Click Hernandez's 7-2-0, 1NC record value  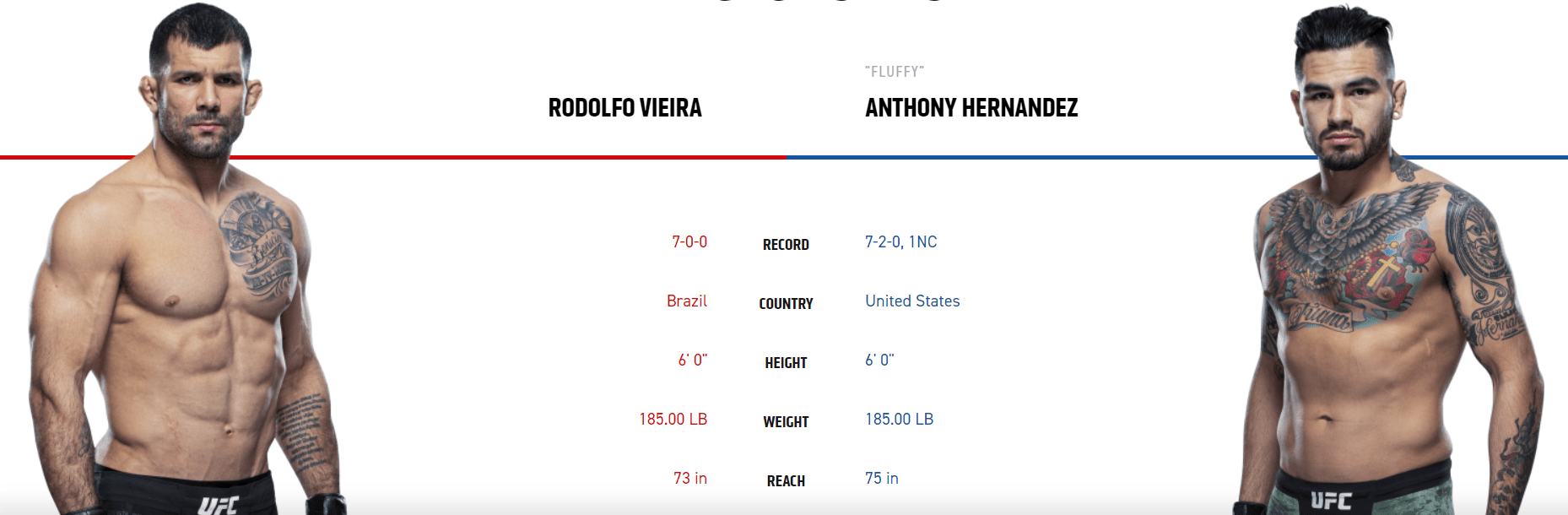[x=900, y=242]
